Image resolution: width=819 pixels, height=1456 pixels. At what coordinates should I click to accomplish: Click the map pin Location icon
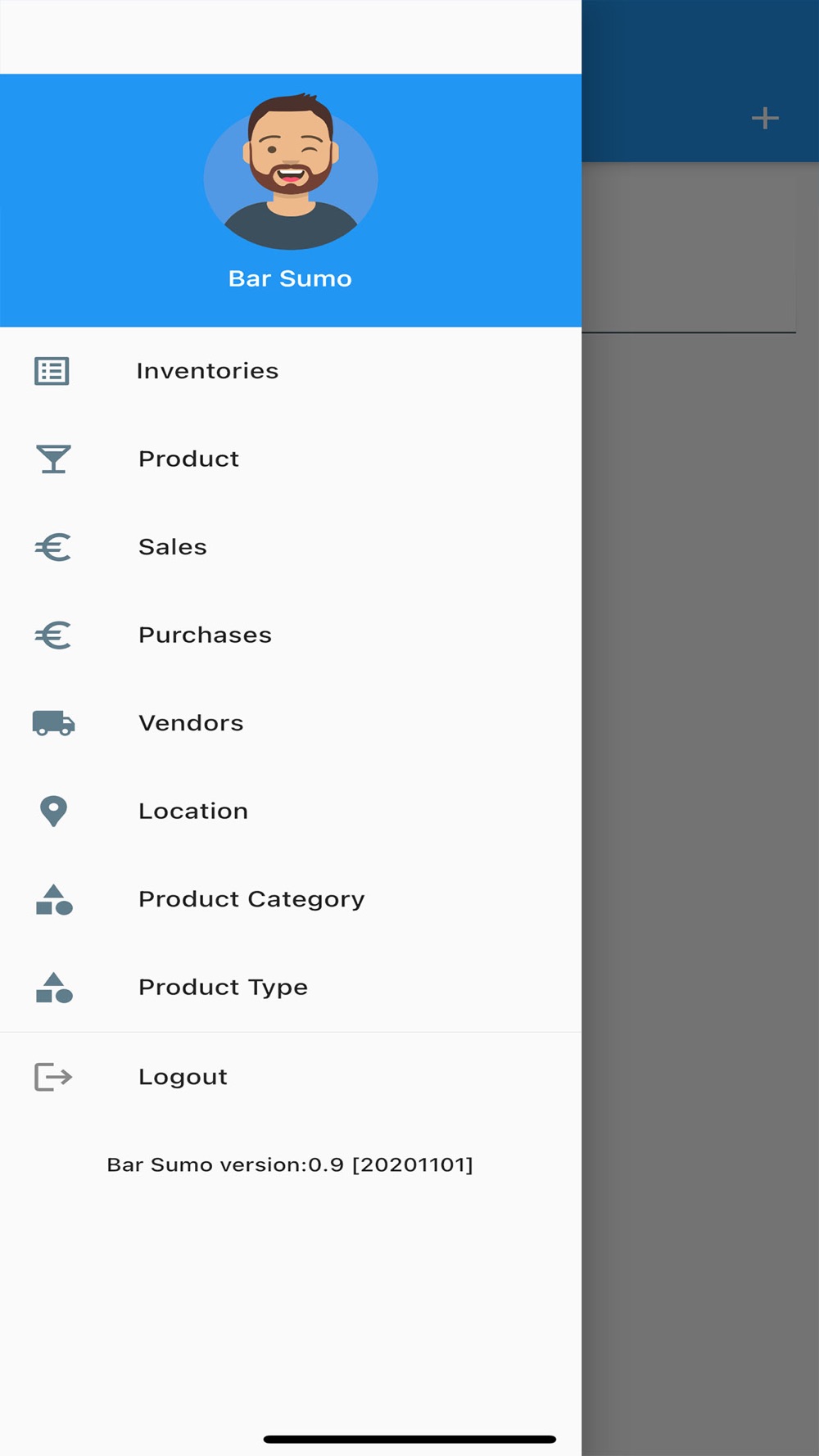[x=53, y=811]
